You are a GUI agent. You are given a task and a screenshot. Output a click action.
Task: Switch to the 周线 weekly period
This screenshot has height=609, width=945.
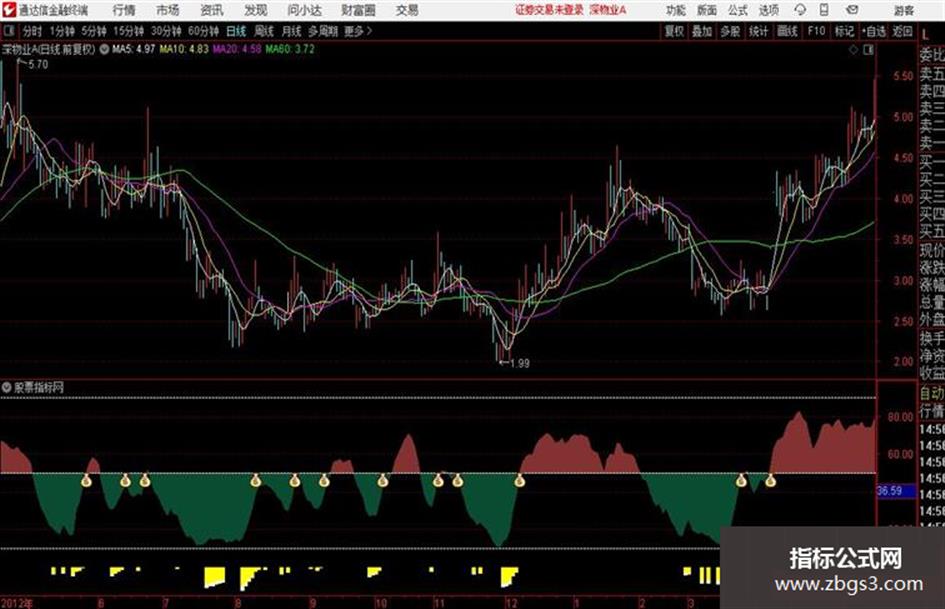(x=263, y=31)
